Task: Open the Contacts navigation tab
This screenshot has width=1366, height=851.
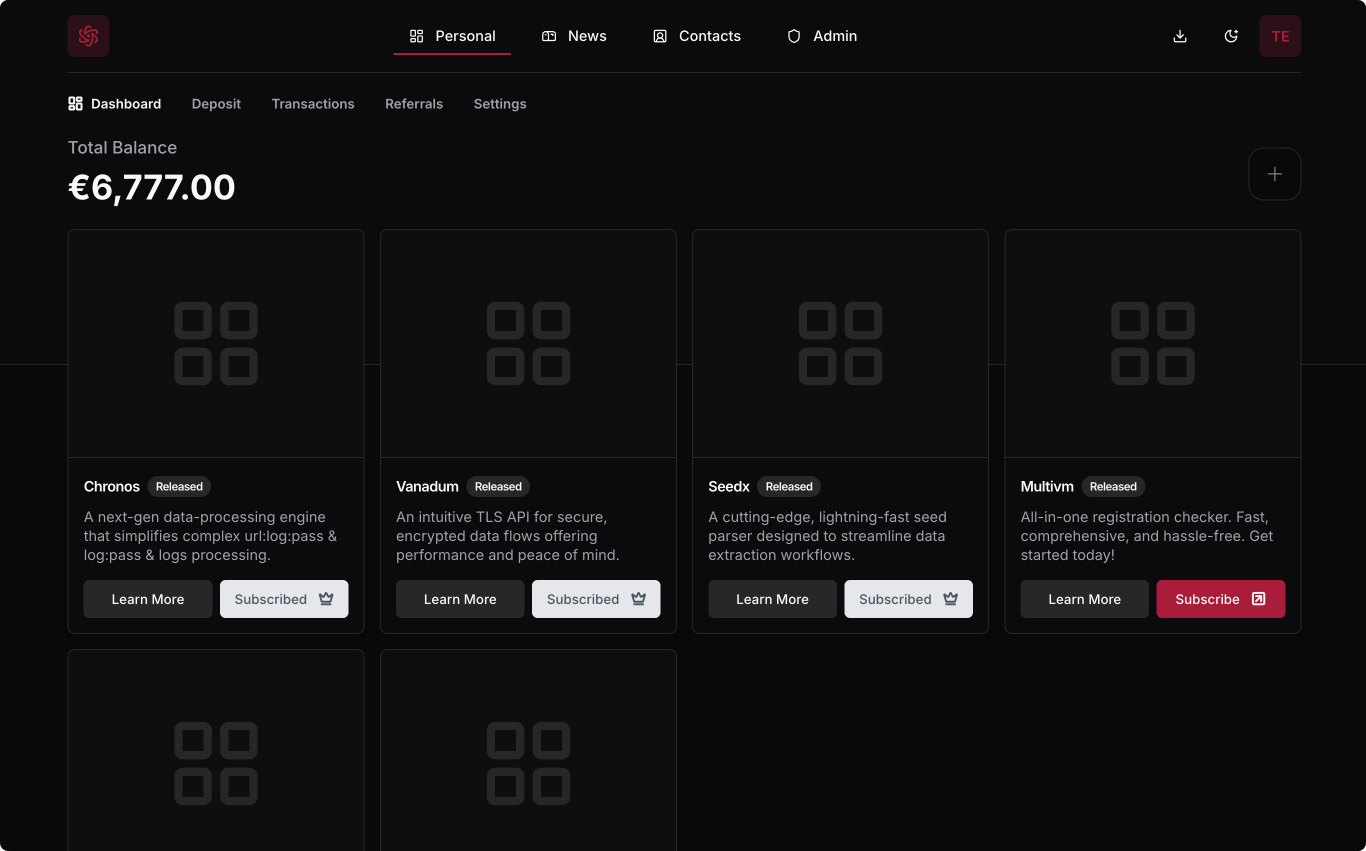Action: click(x=697, y=36)
